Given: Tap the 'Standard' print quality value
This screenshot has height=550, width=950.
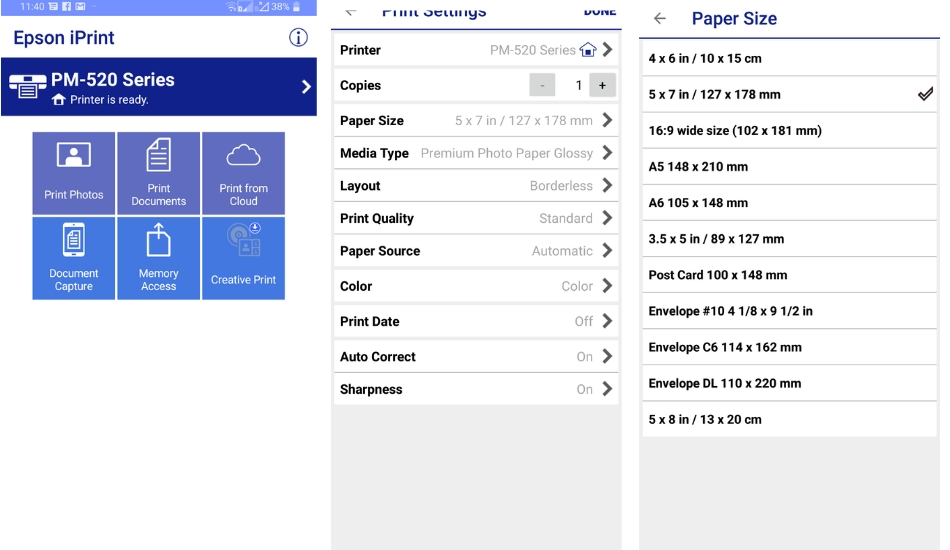Looking at the screenshot, I should click(x=566, y=218).
